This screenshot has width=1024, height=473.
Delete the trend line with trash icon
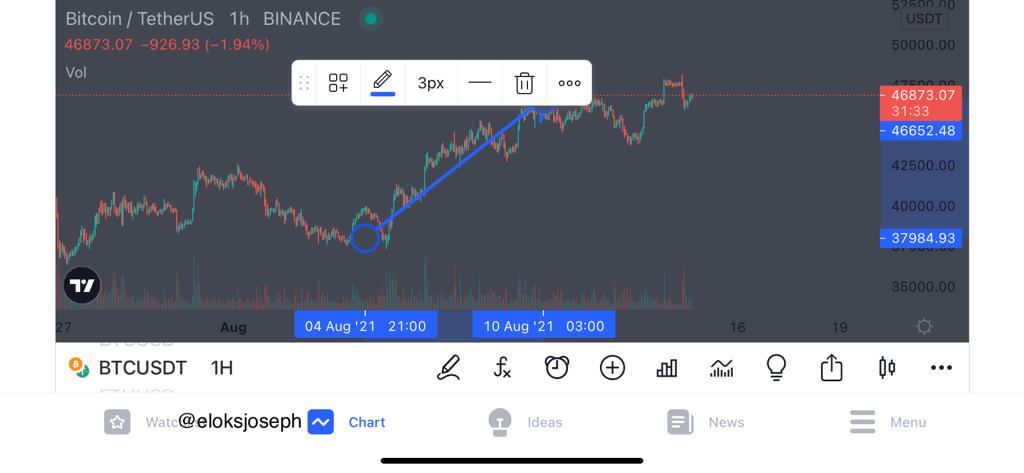[x=524, y=83]
